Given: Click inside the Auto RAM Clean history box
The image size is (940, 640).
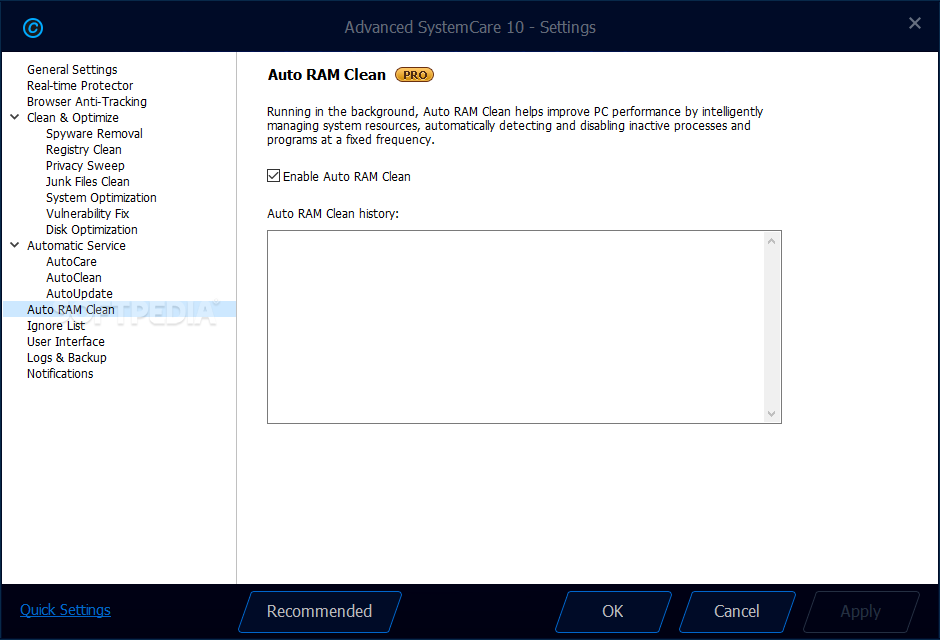Looking at the screenshot, I should point(516,327).
